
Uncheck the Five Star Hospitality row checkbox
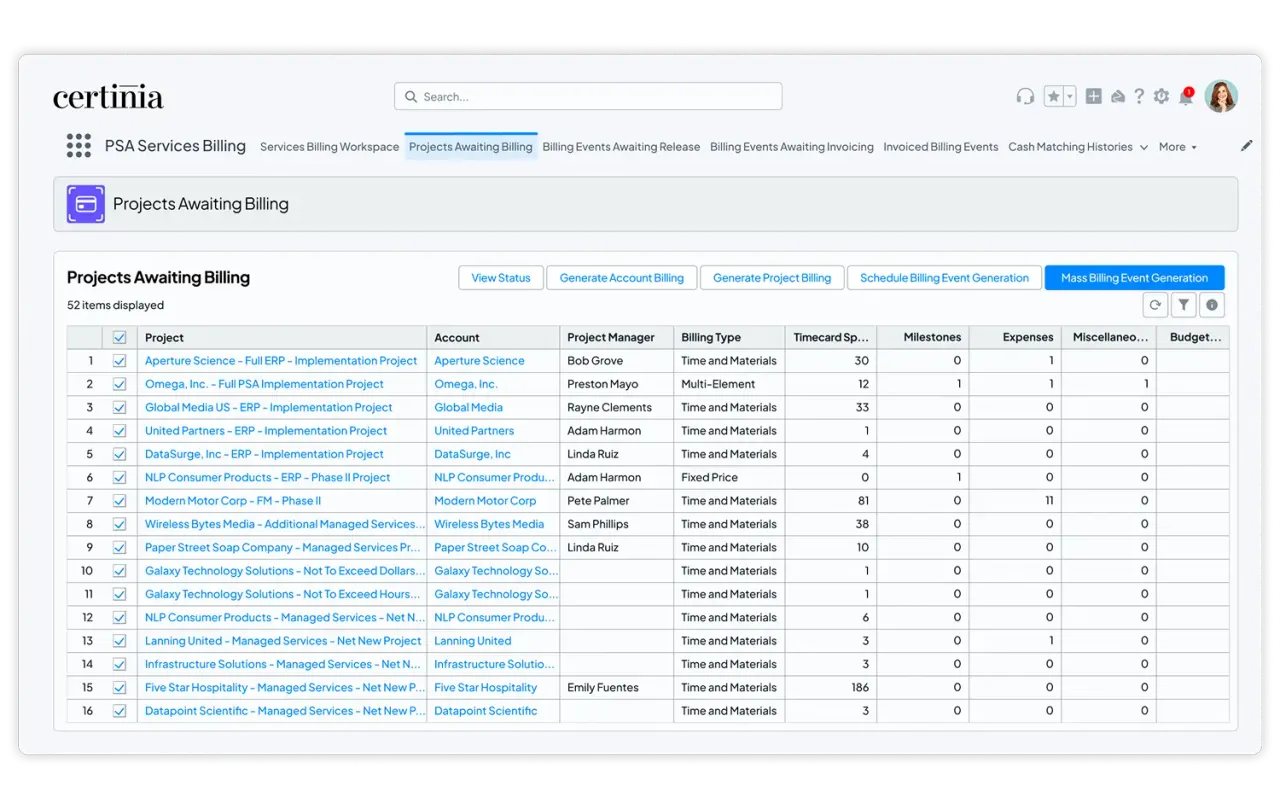(x=120, y=688)
